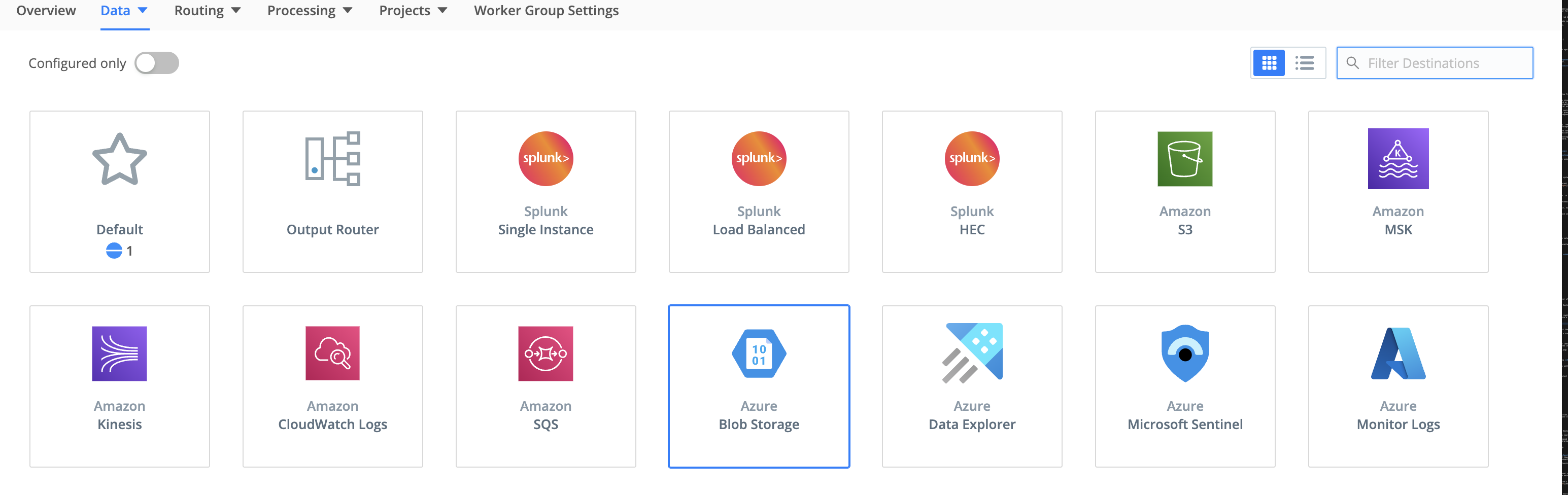Toggle the Configured only switch

tap(156, 62)
